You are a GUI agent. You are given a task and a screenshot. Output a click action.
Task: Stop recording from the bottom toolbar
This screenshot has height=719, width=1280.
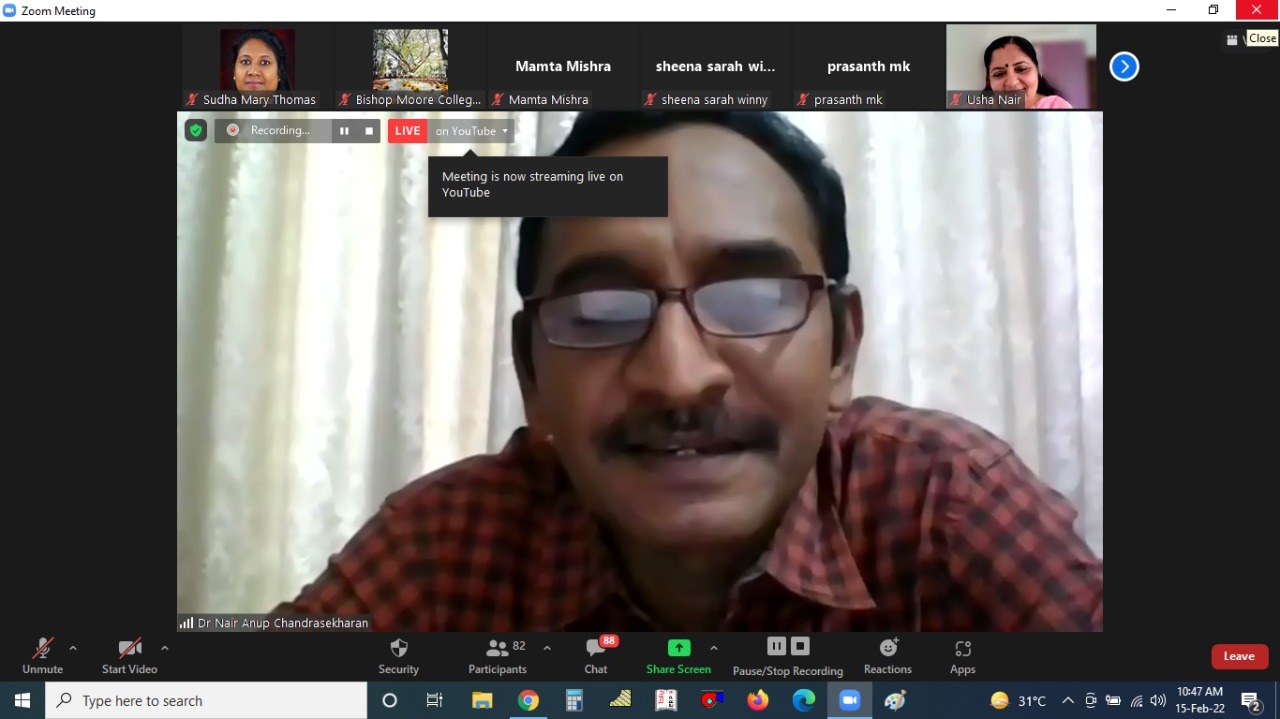click(x=800, y=646)
